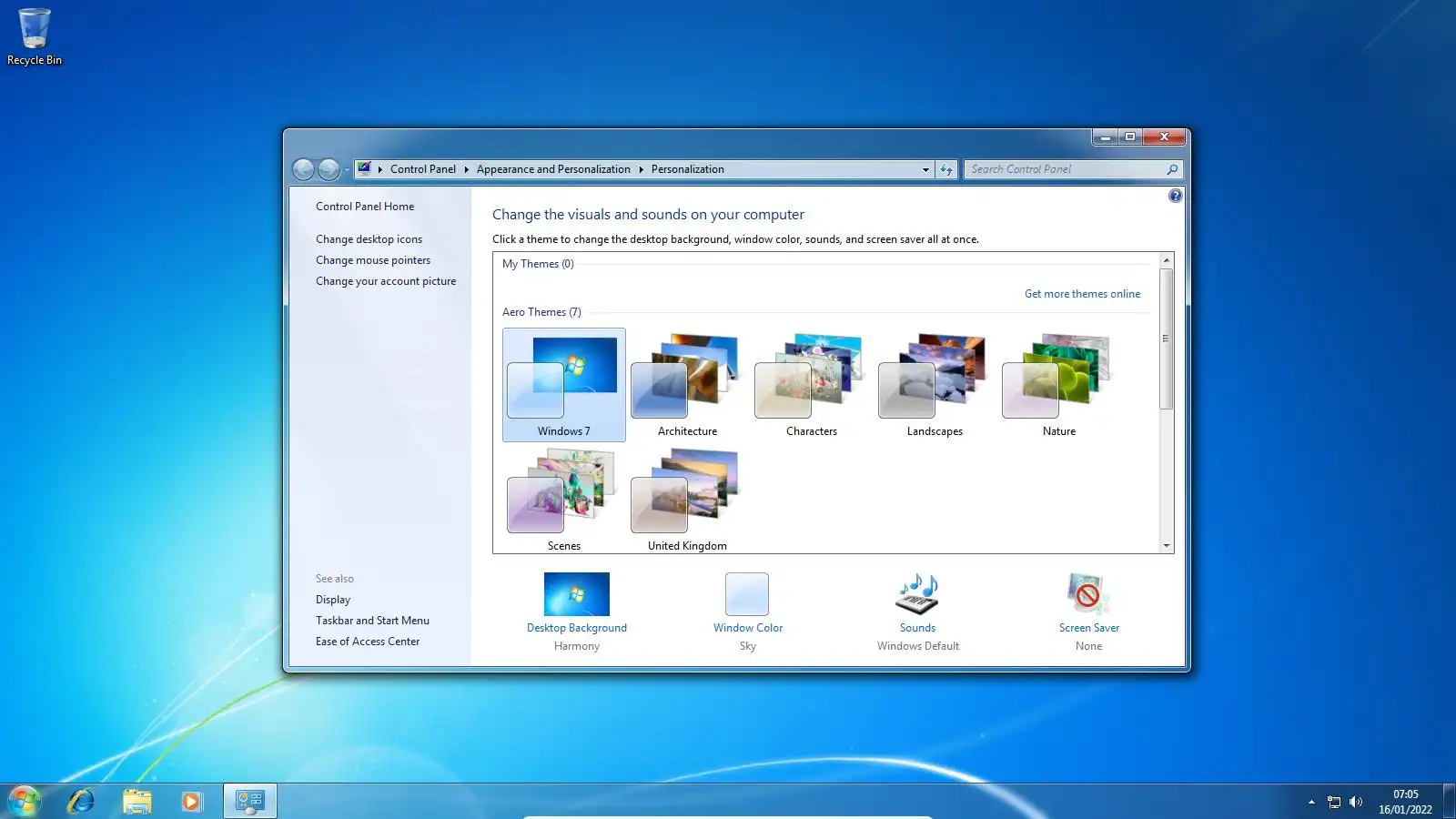Open Windows Explorer from taskbar
1456x819 pixels.
point(136,802)
